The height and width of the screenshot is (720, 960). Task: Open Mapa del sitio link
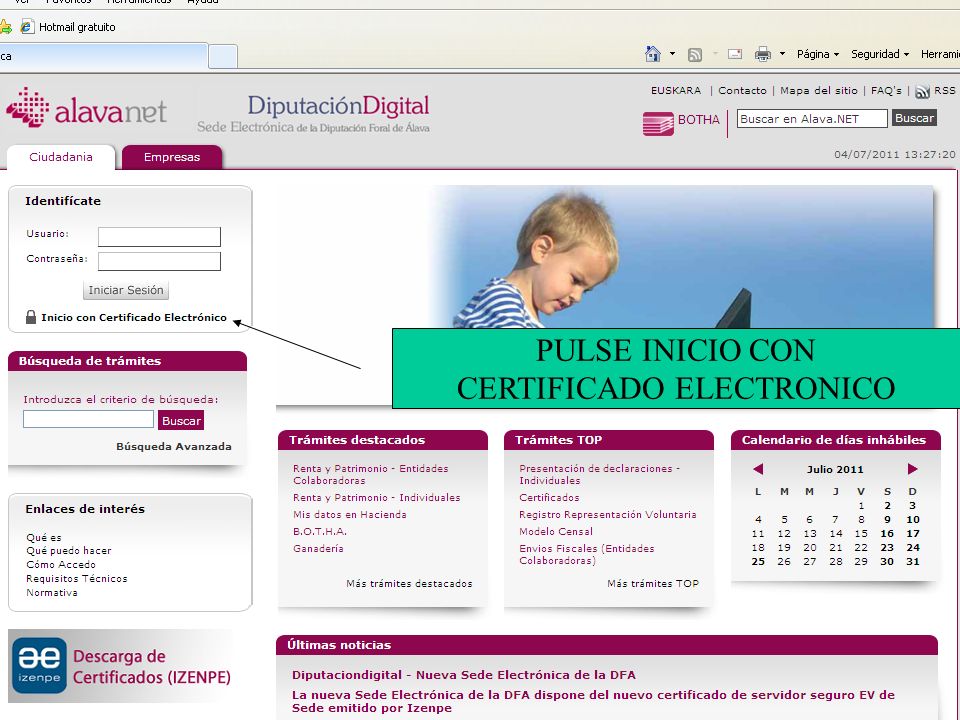pyautogui.click(x=819, y=91)
